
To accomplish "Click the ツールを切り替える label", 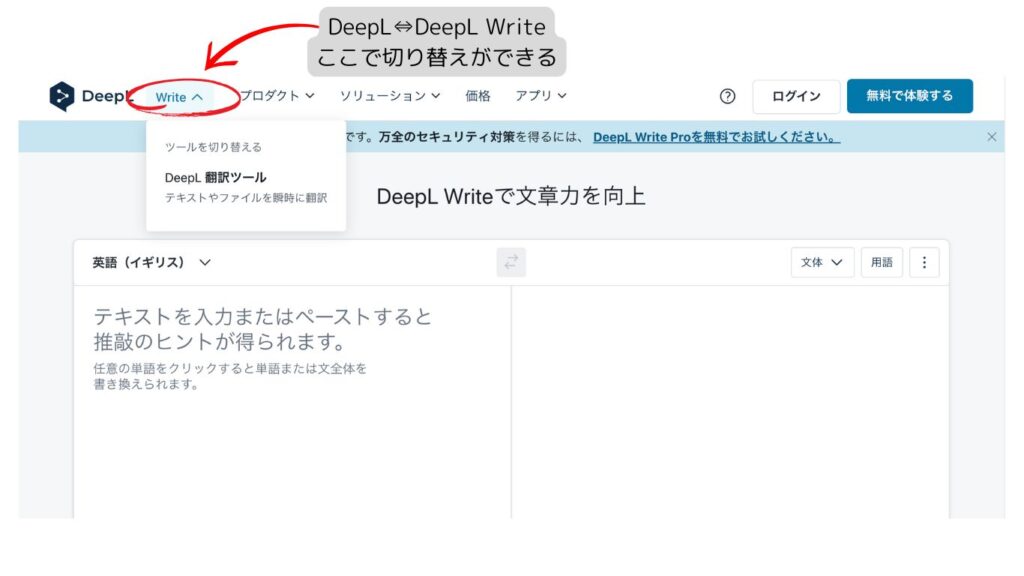I will pos(213,148).
